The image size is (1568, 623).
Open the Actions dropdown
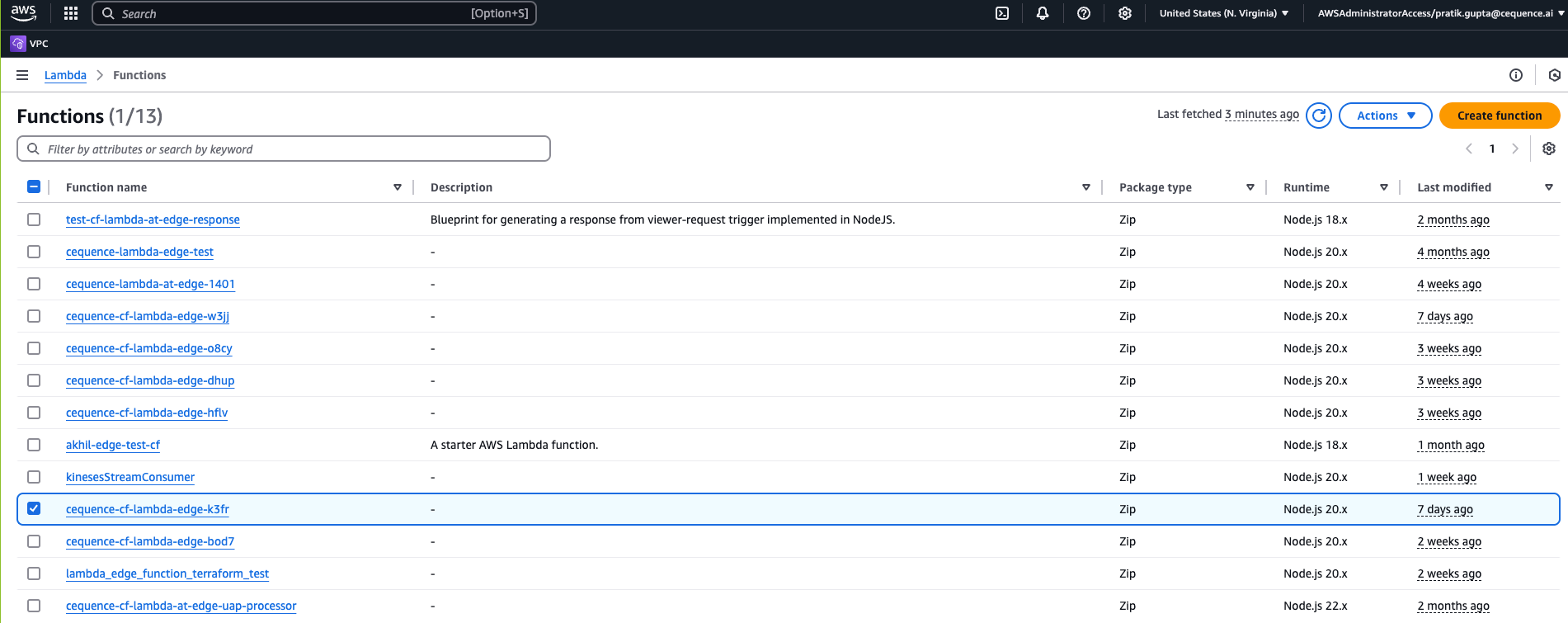1385,116
